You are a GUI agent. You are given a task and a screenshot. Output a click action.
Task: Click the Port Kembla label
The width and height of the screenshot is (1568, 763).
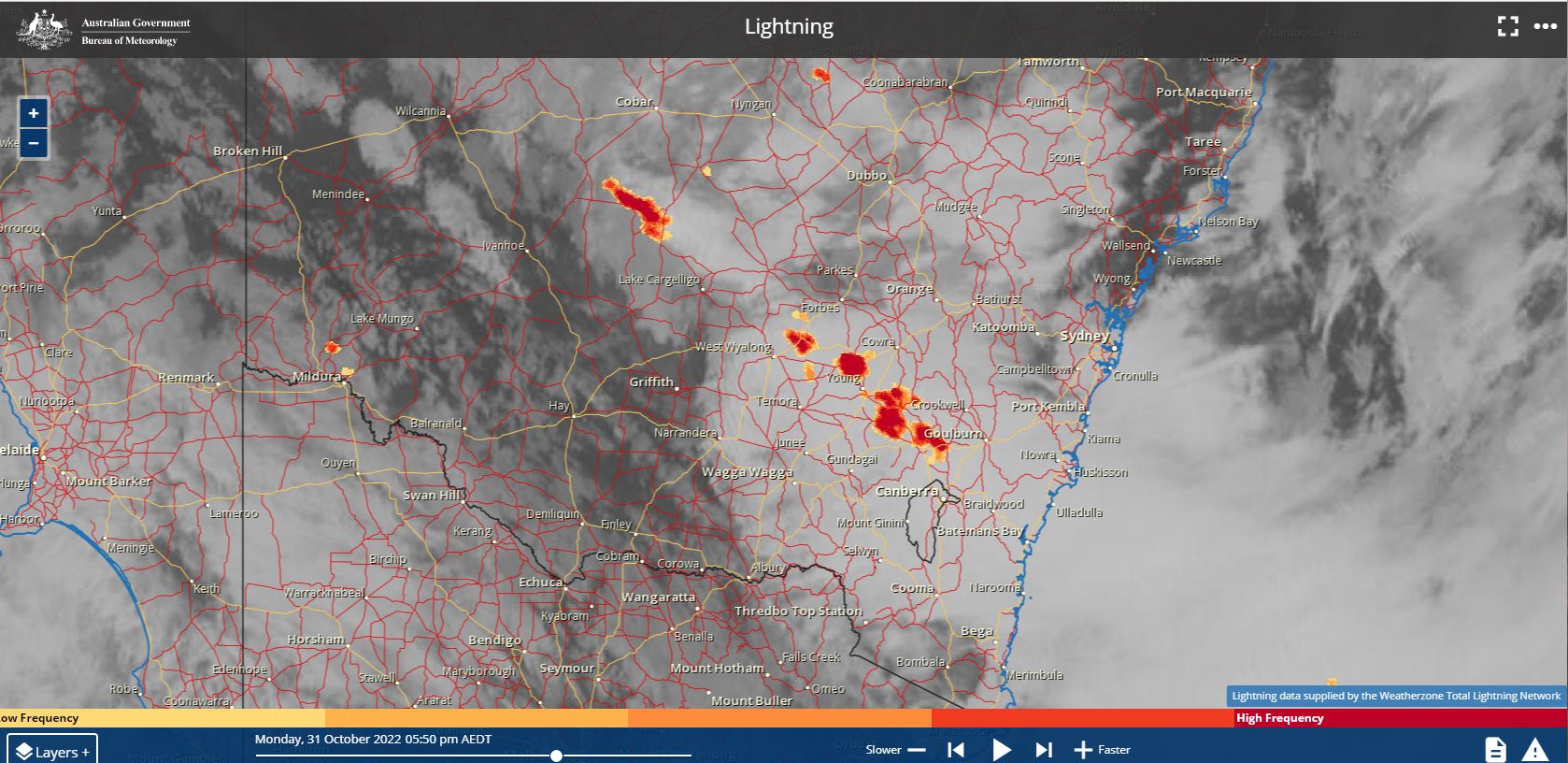pos(1048,406)
